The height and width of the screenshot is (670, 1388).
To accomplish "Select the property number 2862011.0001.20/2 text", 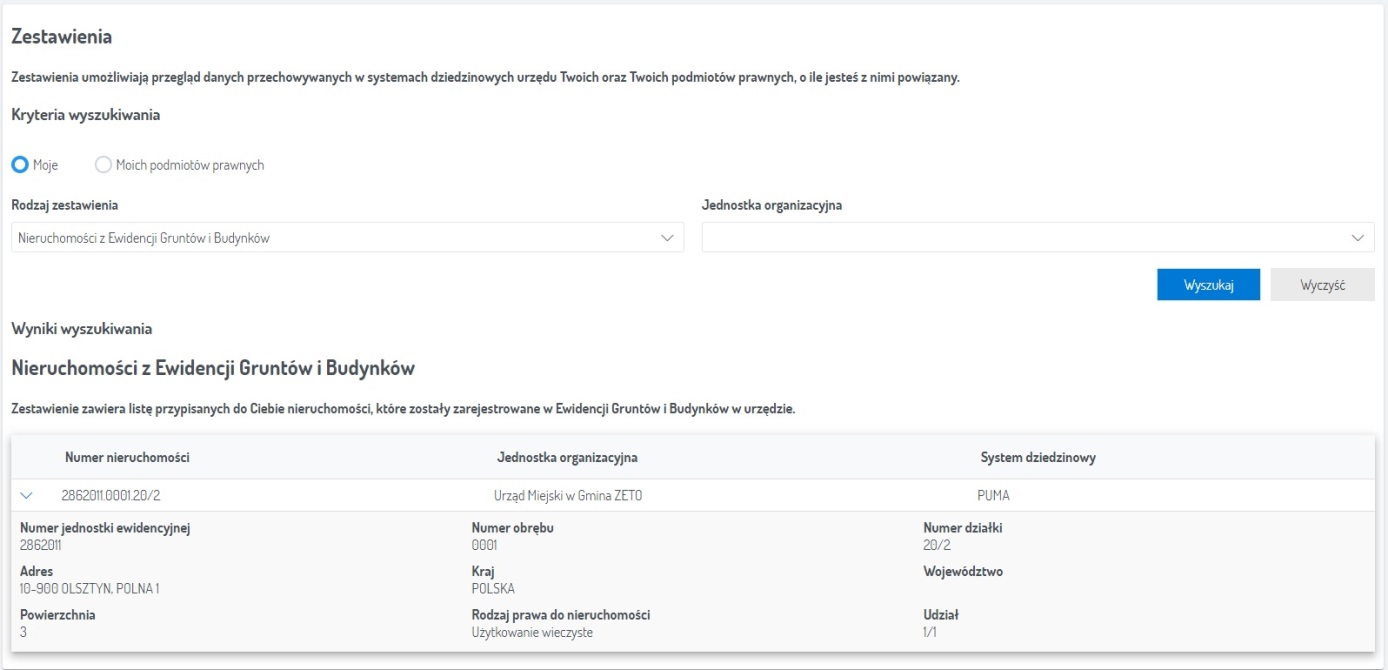I will (x=111, y=495).
